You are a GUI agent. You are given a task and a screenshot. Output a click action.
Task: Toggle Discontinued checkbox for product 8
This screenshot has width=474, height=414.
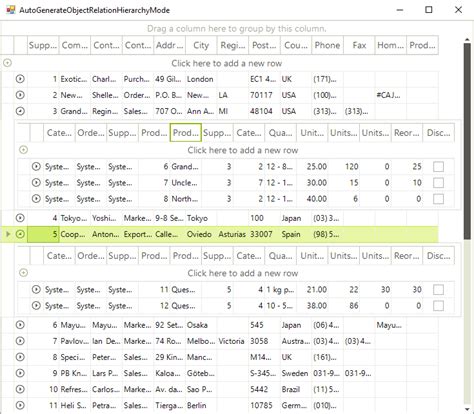pyautogui.click(x=438, y=199)
